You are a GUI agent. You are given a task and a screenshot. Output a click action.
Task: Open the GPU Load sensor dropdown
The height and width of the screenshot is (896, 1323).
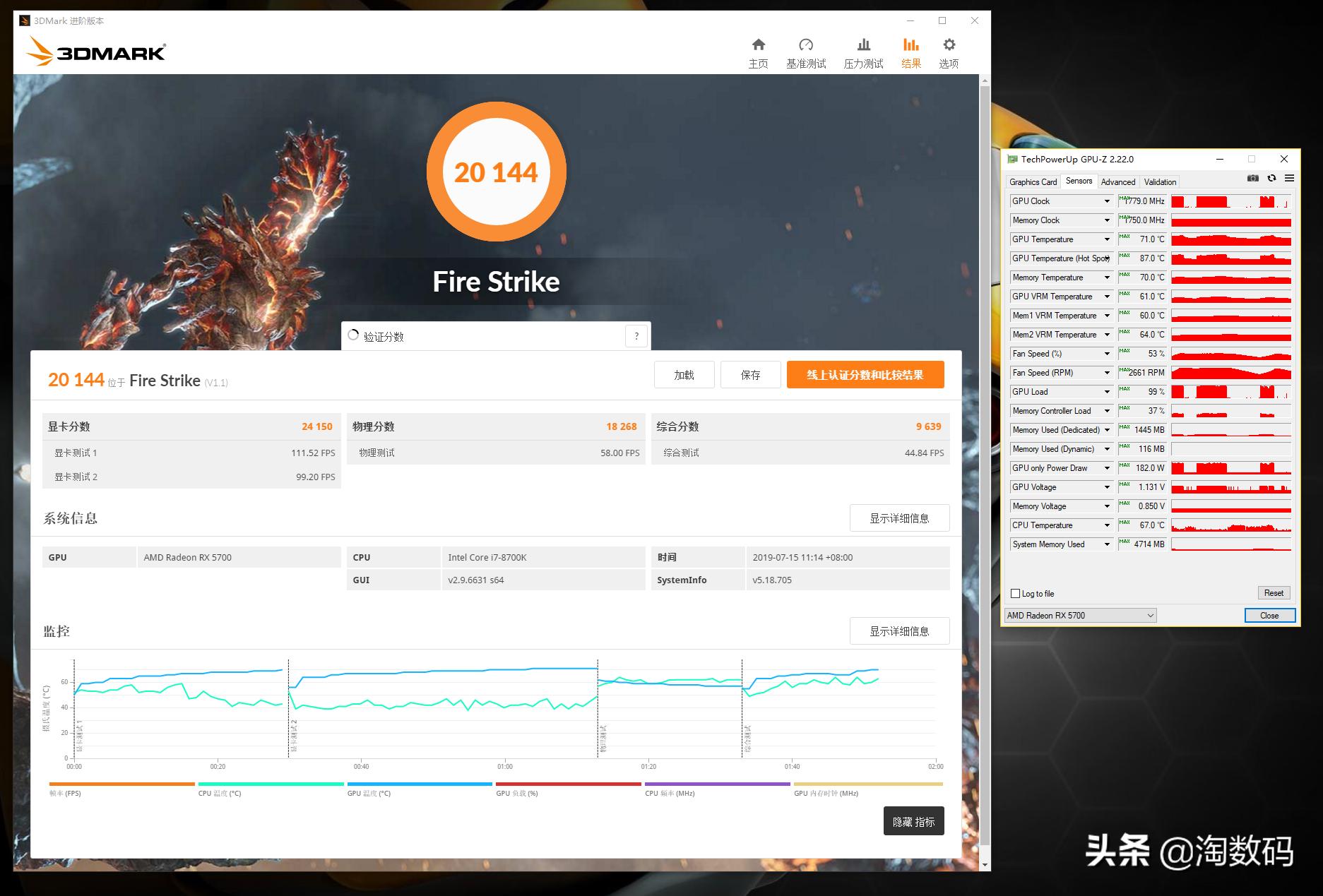[x=1107, y=392]
